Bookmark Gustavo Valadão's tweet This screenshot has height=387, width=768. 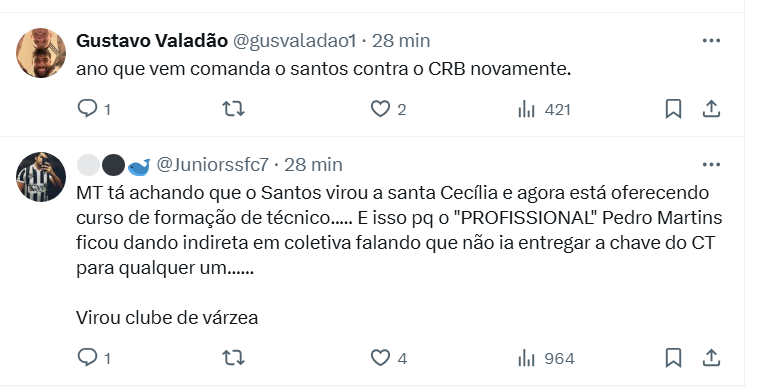tap(673, 109)
